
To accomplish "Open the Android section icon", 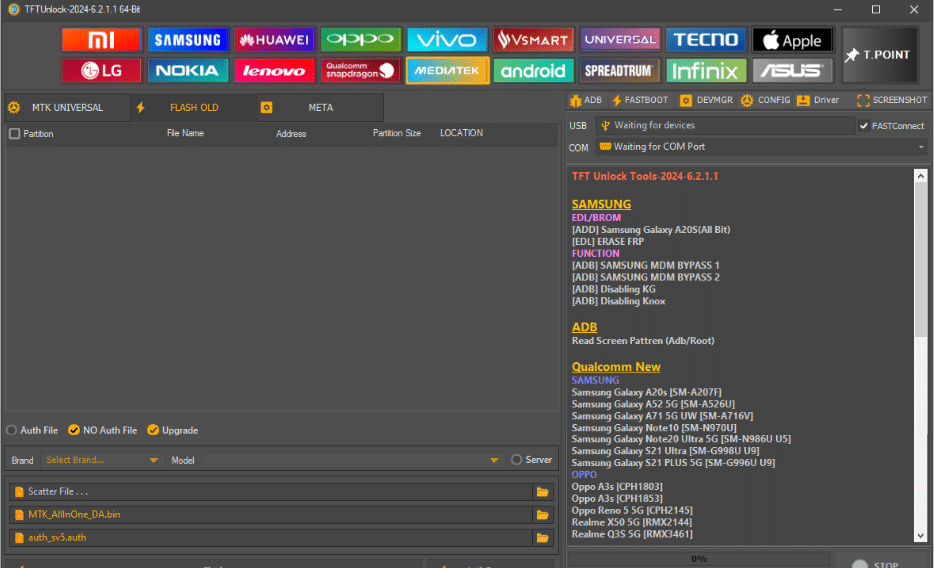I will pos(533,71).
